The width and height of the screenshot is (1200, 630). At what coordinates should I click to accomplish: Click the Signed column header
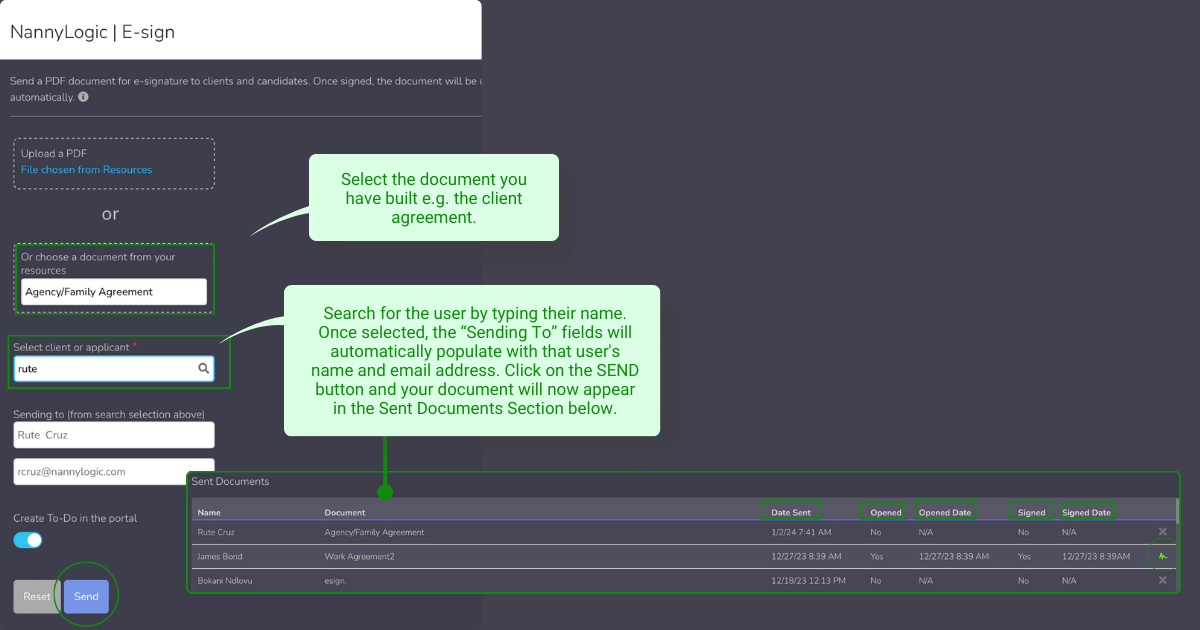coord(1031,512)
